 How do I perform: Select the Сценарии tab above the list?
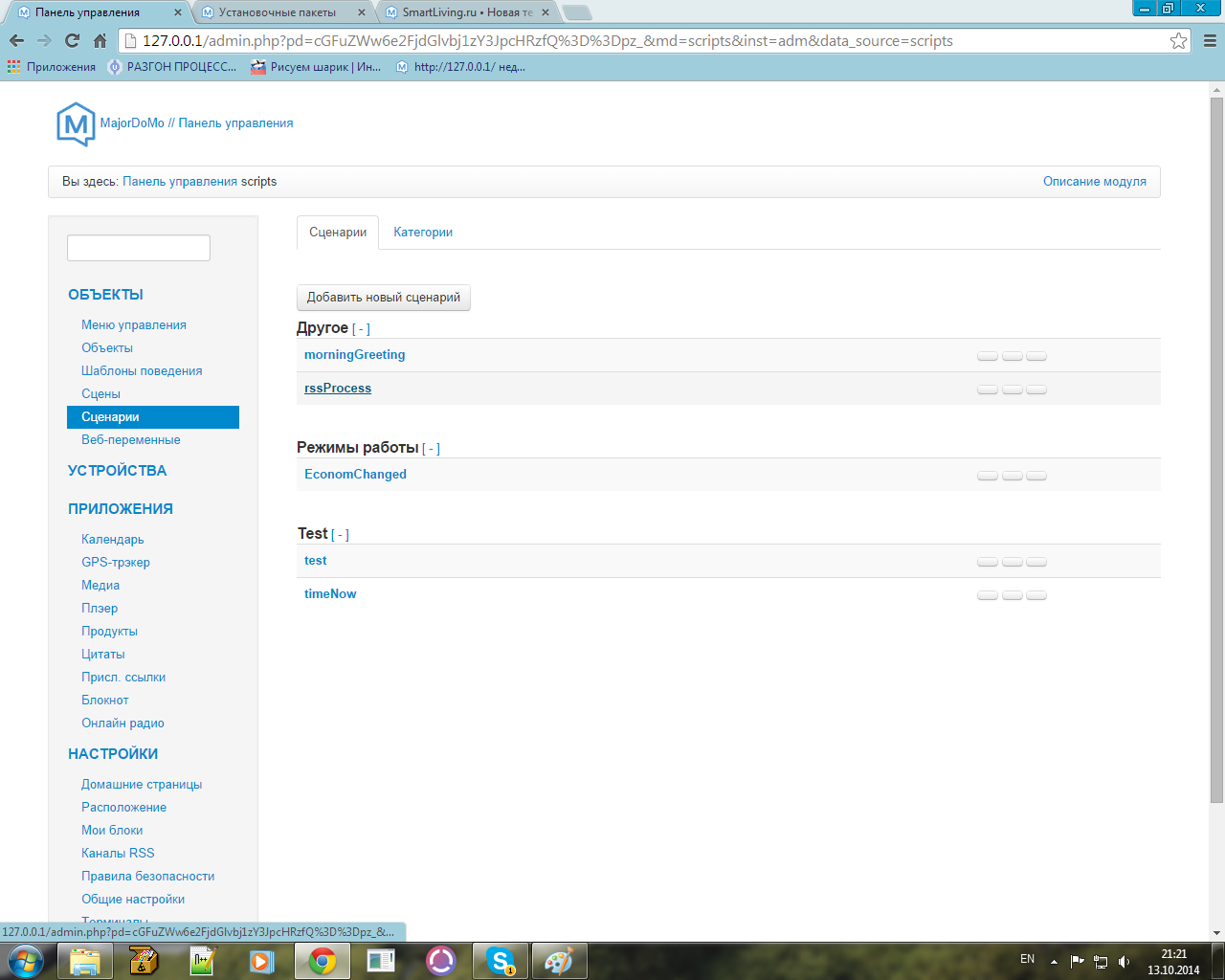tap(338, 233)
